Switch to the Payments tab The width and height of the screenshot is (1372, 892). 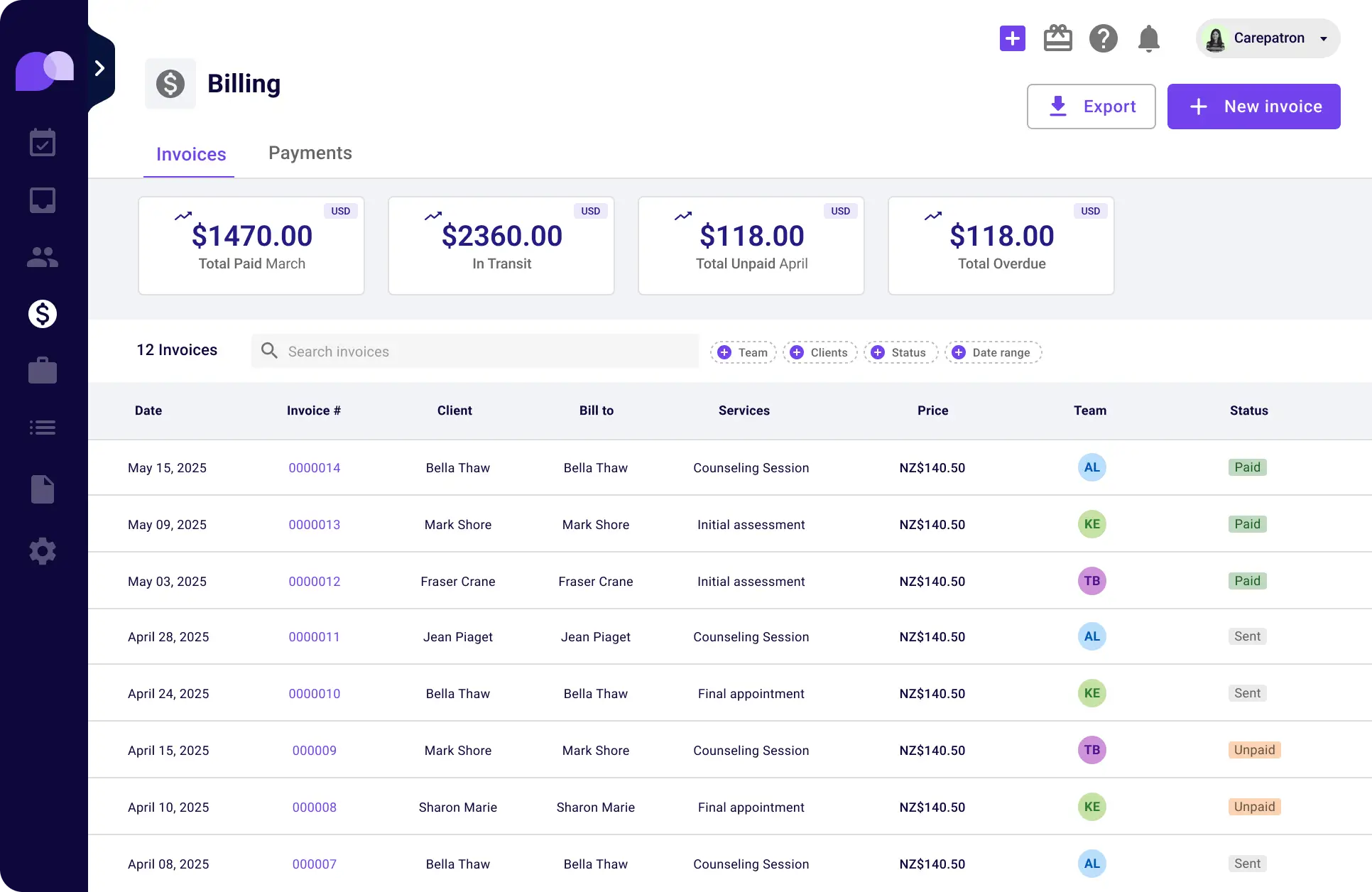pyautogui.click(x=310, y=153)
